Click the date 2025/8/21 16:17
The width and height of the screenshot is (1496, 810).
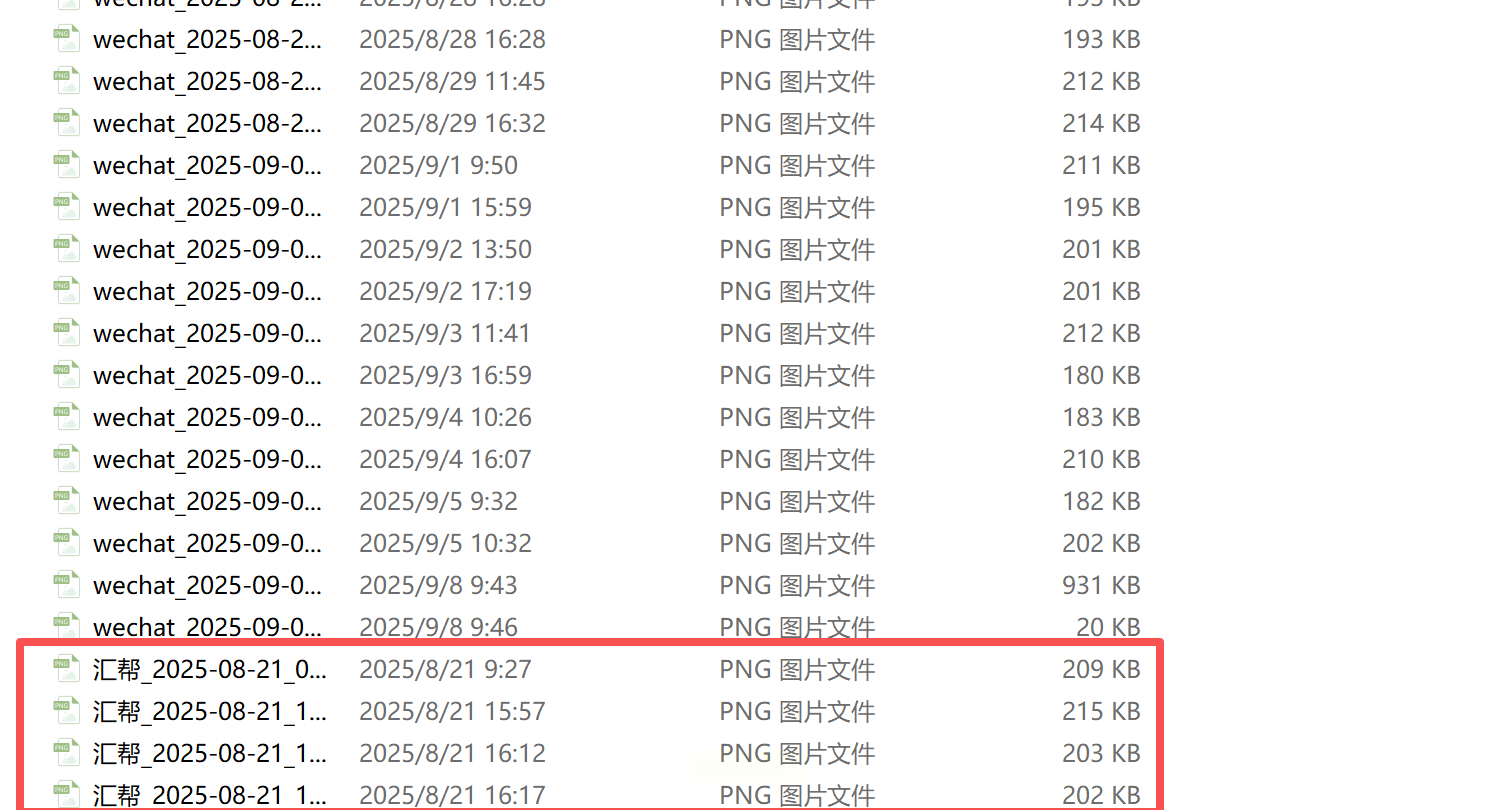(452, 795)
